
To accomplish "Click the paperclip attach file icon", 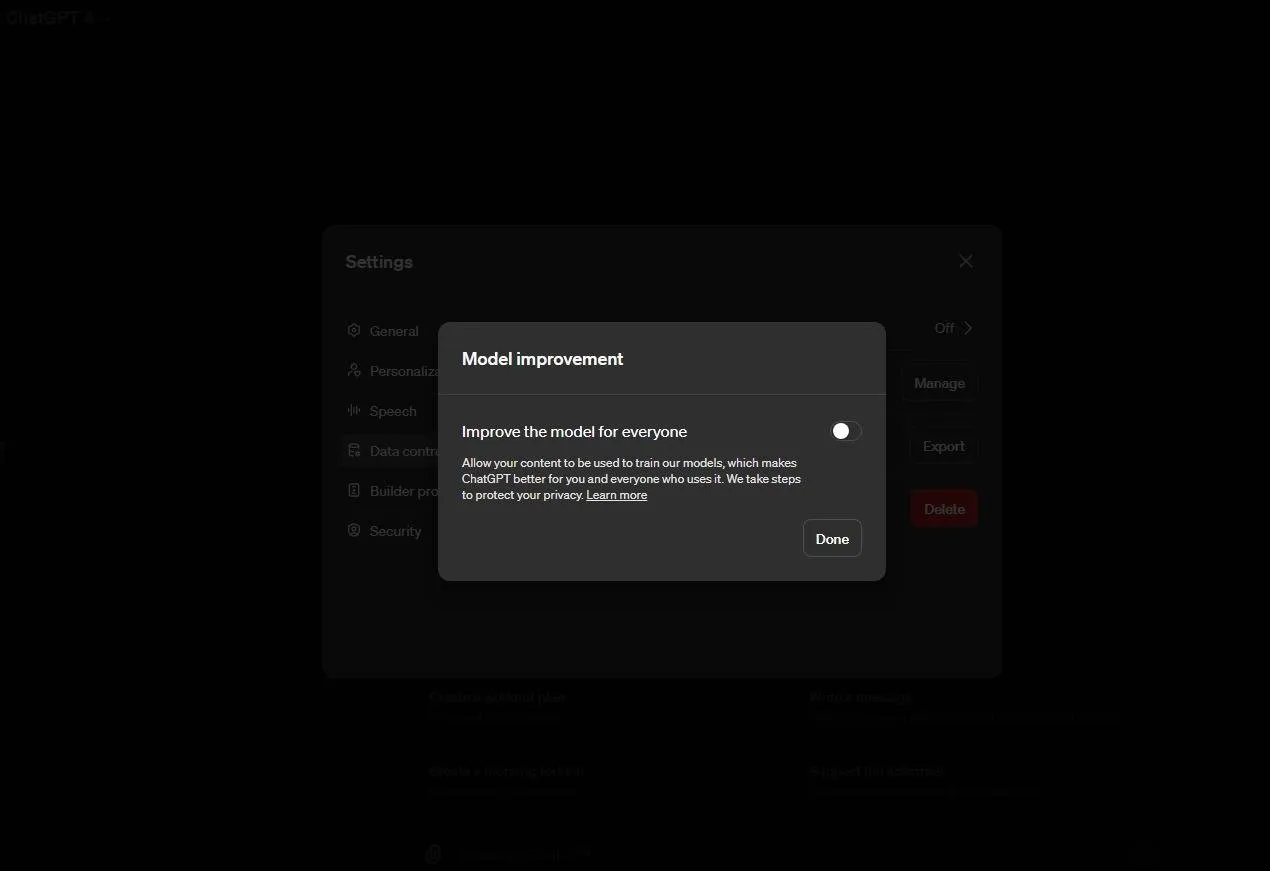I will pyautogui.click(x=434, y=853).
